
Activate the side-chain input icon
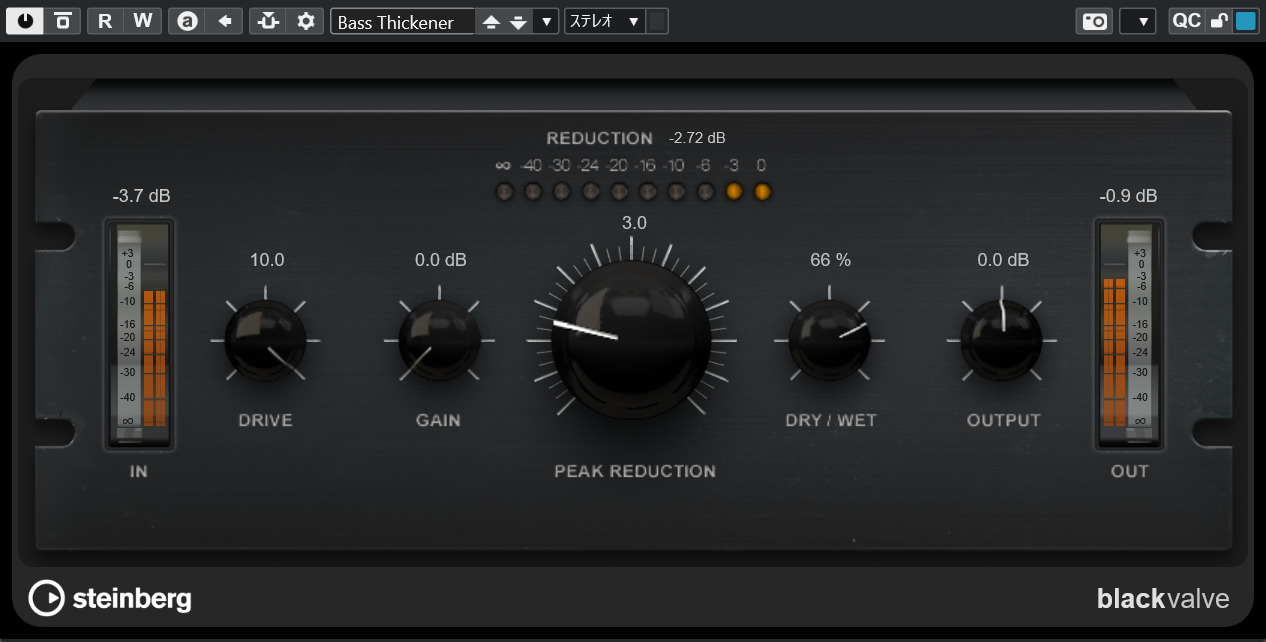coord(268,21)
